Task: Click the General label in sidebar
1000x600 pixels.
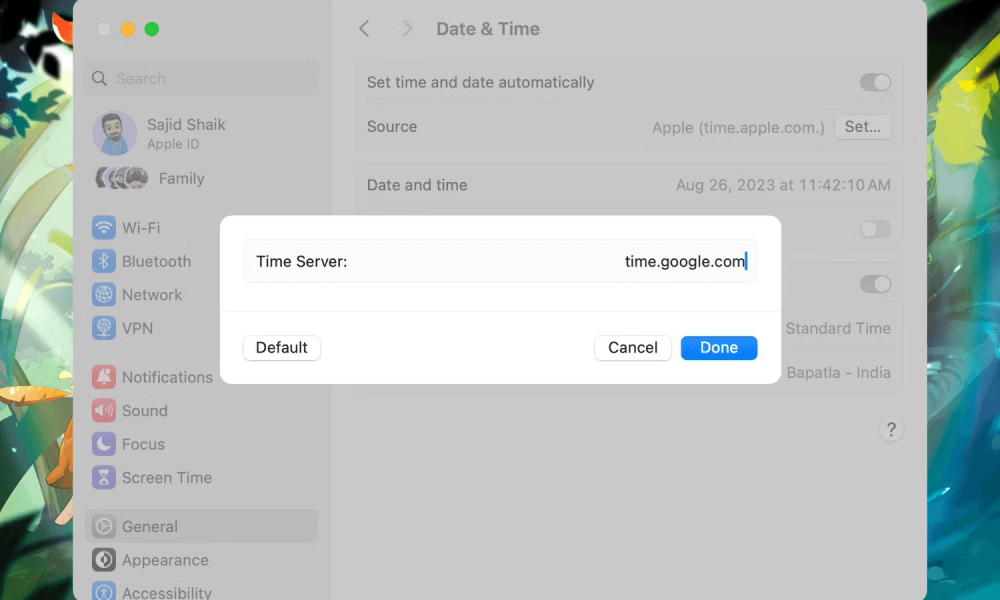Action: (150, 527)
